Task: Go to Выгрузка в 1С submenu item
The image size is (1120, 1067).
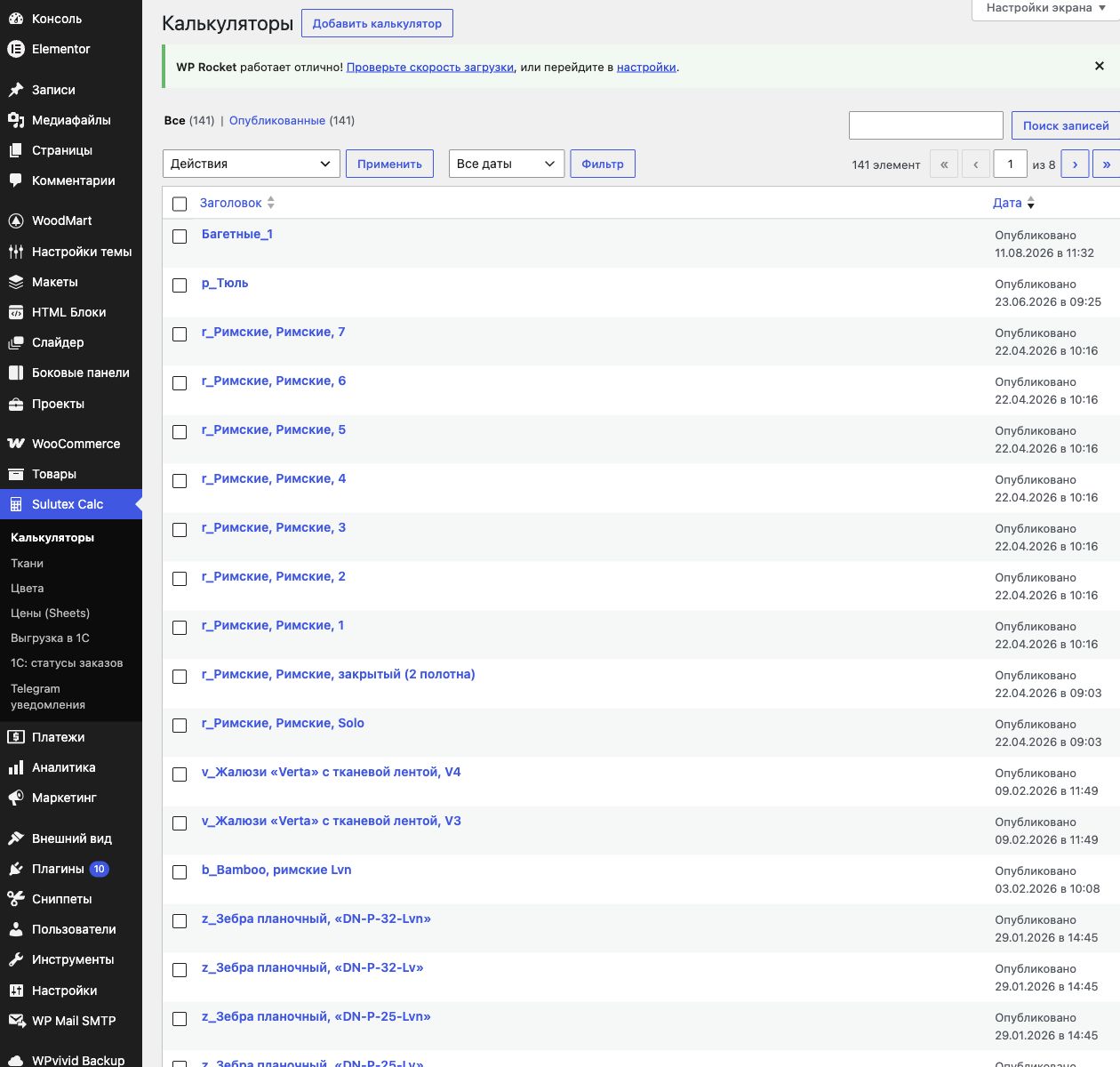Action: tap(50, 638)
